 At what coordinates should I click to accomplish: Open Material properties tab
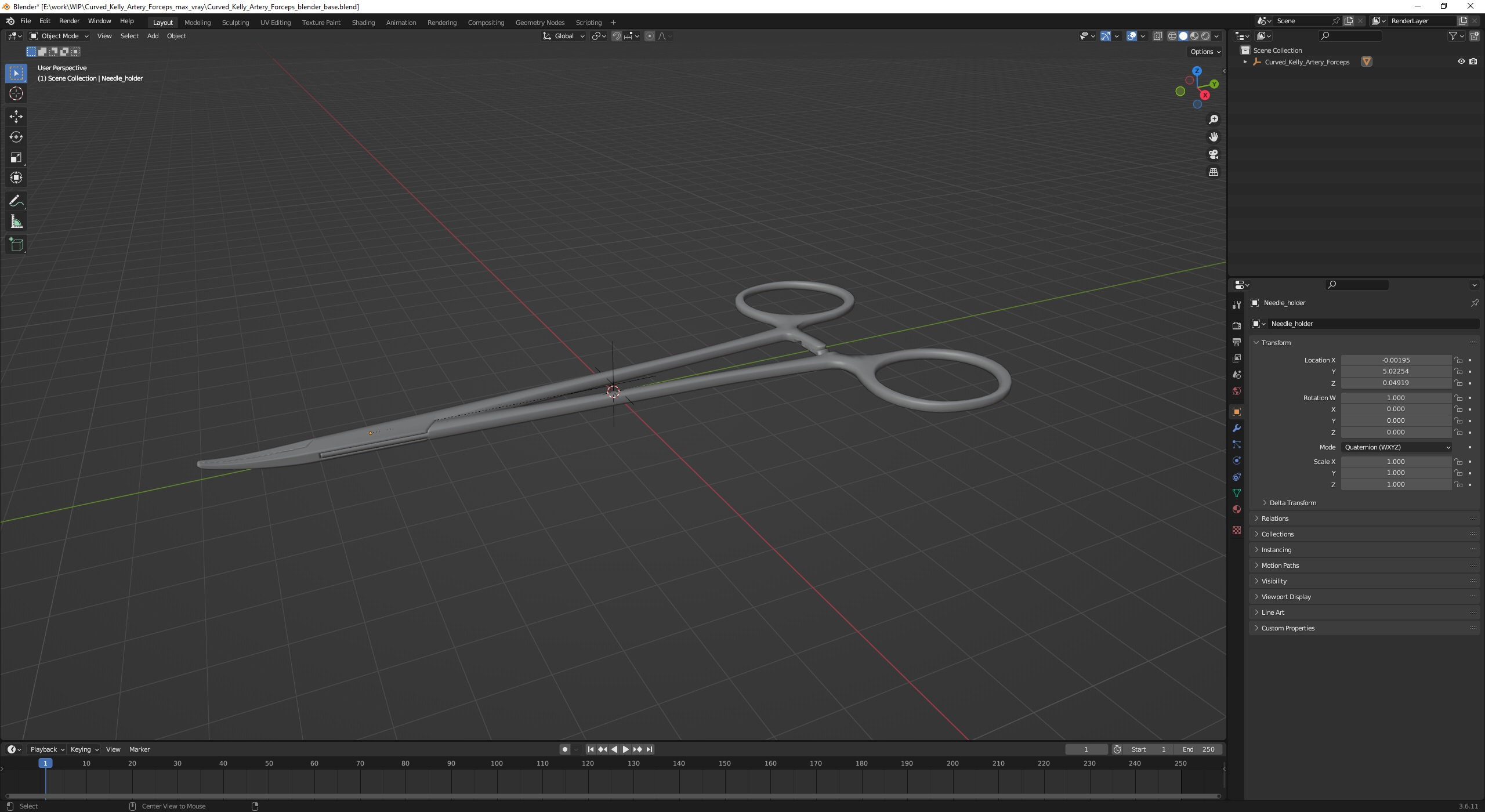[x=1236, y=509]
